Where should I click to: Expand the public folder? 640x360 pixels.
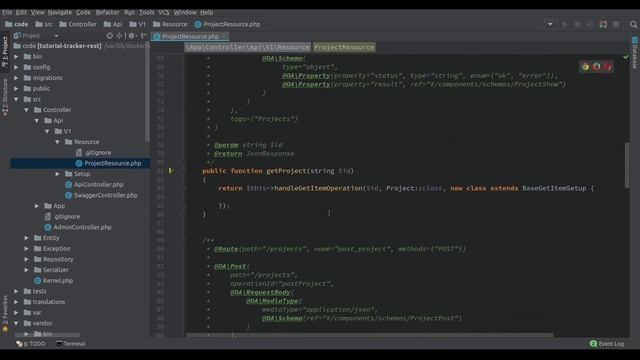pyautogui.click(x=16, y=88)
